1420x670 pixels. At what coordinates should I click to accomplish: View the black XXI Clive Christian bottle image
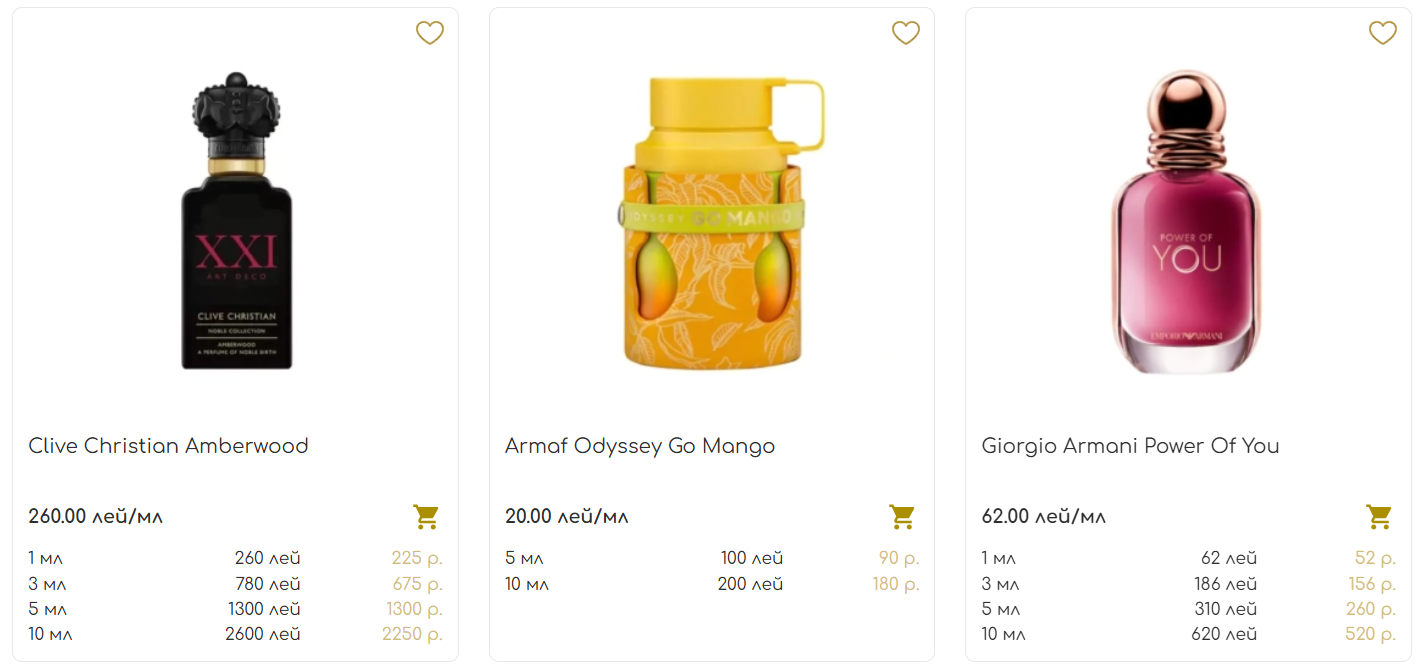[236, 220]
